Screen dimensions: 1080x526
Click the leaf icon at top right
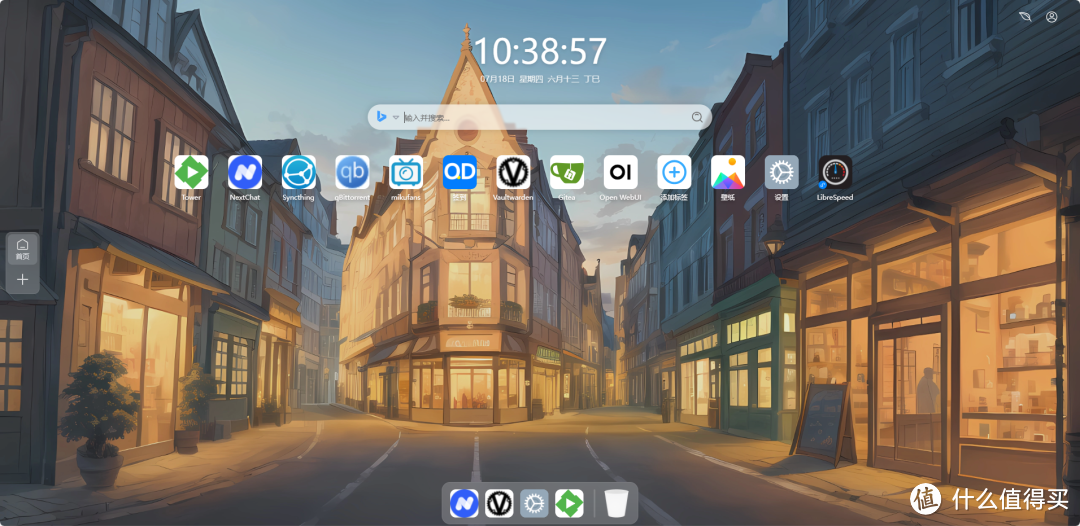(x=1026, y=17)
